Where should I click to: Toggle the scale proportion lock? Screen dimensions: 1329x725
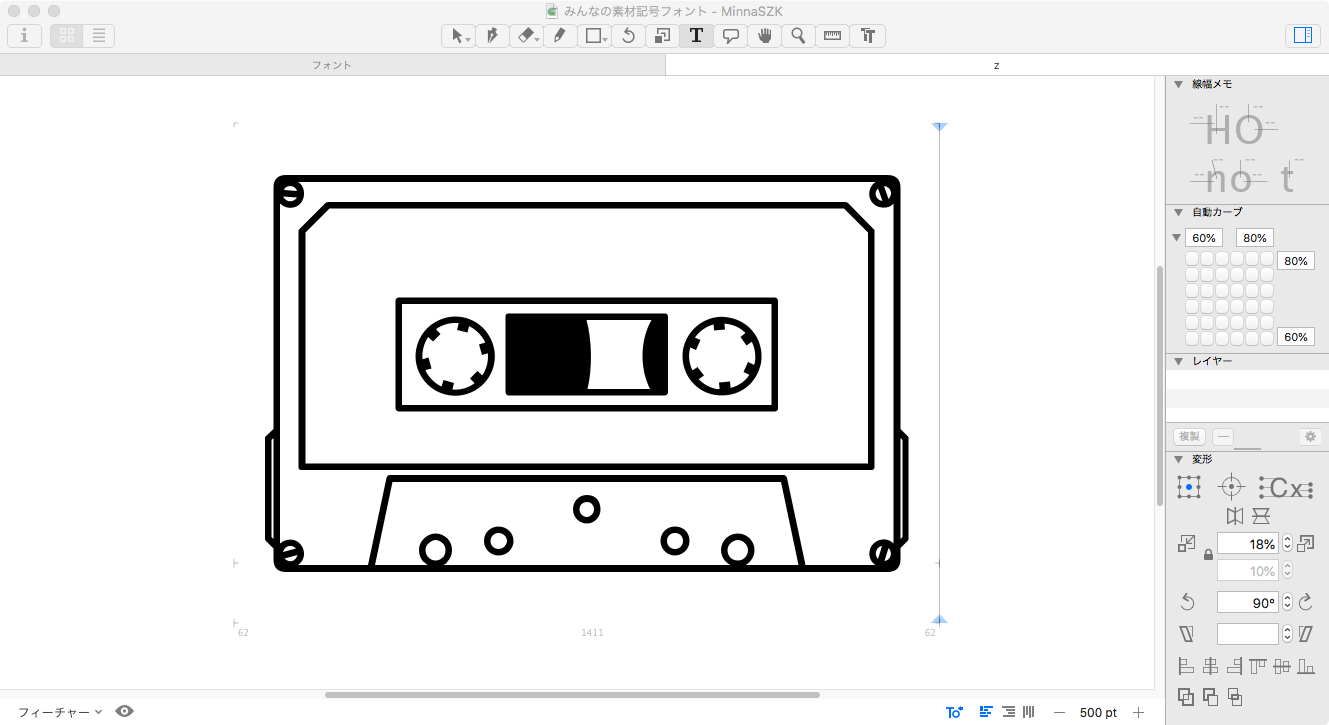click(1208, 554)
